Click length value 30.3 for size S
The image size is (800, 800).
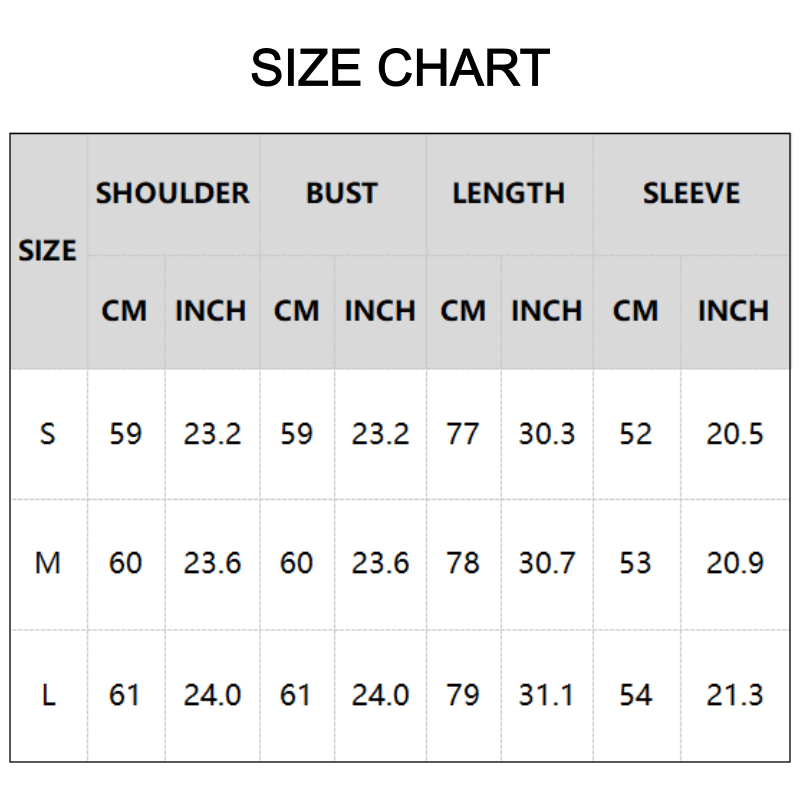click(547, 434)
